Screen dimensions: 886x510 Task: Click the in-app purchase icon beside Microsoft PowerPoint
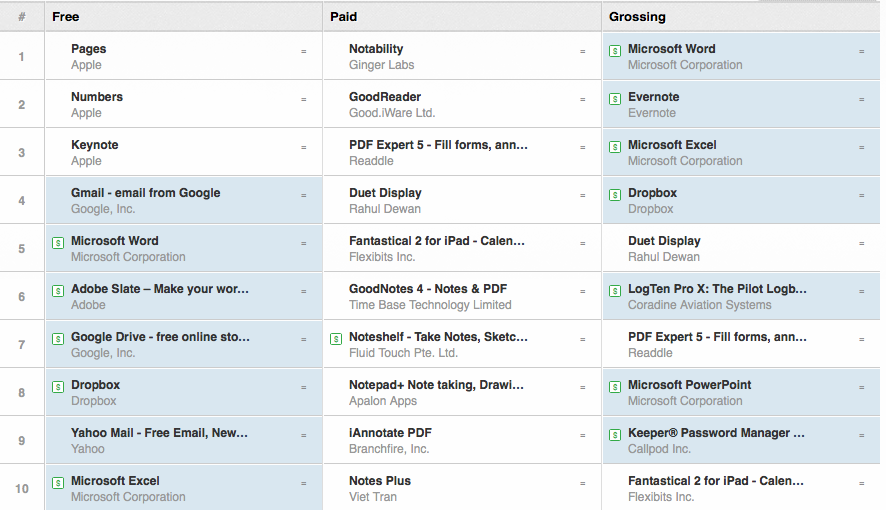coord(615,387)
